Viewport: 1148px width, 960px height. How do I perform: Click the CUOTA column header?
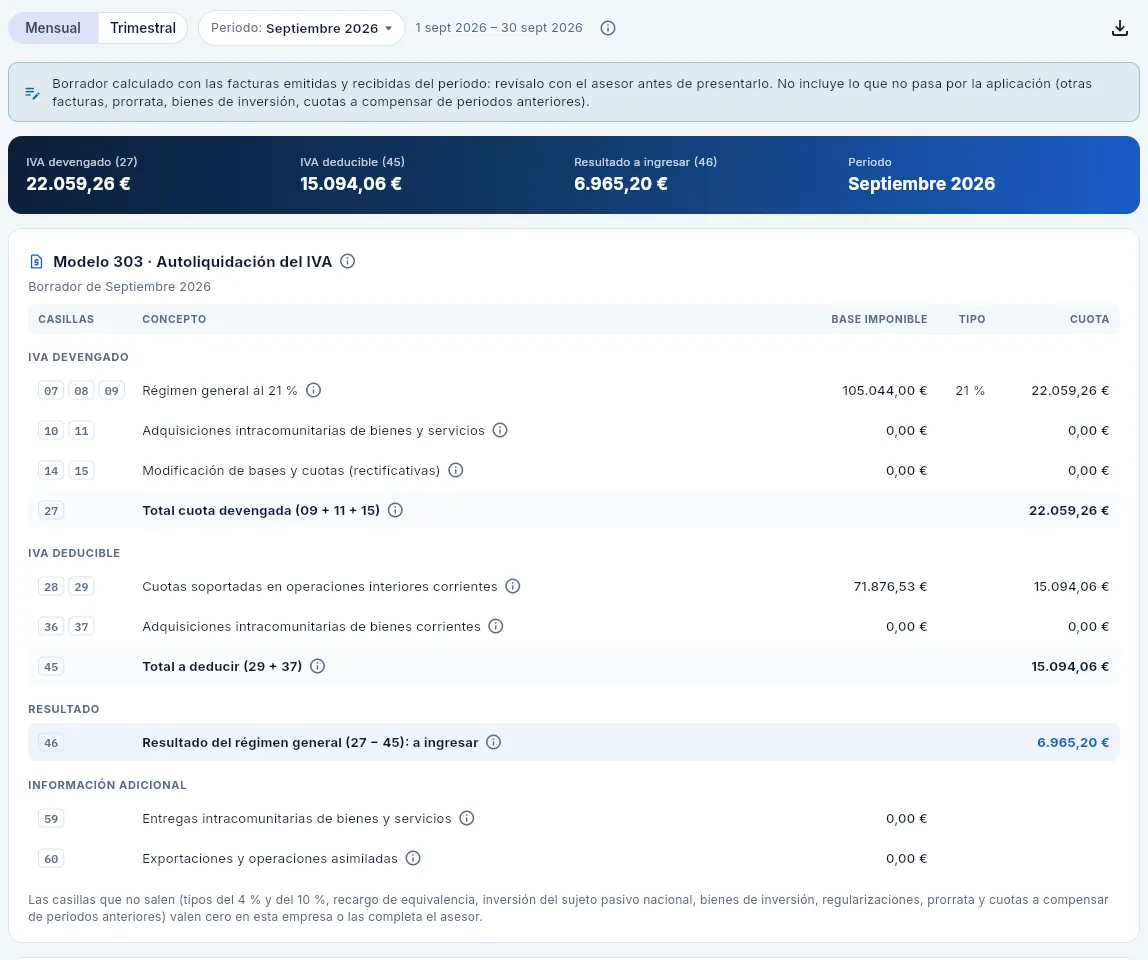1089,319
